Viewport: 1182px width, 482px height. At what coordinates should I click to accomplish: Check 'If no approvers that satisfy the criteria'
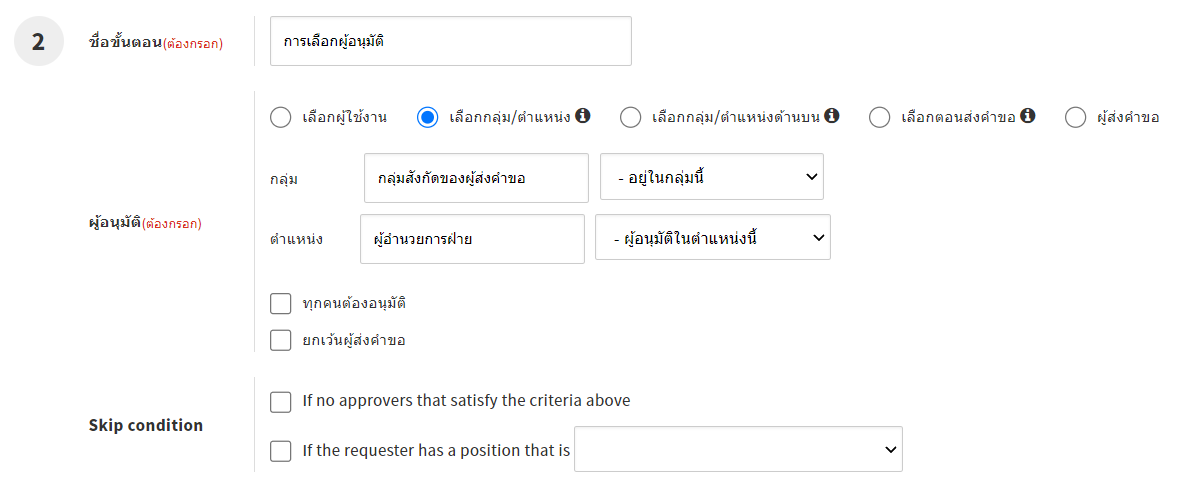click(281, 401)
